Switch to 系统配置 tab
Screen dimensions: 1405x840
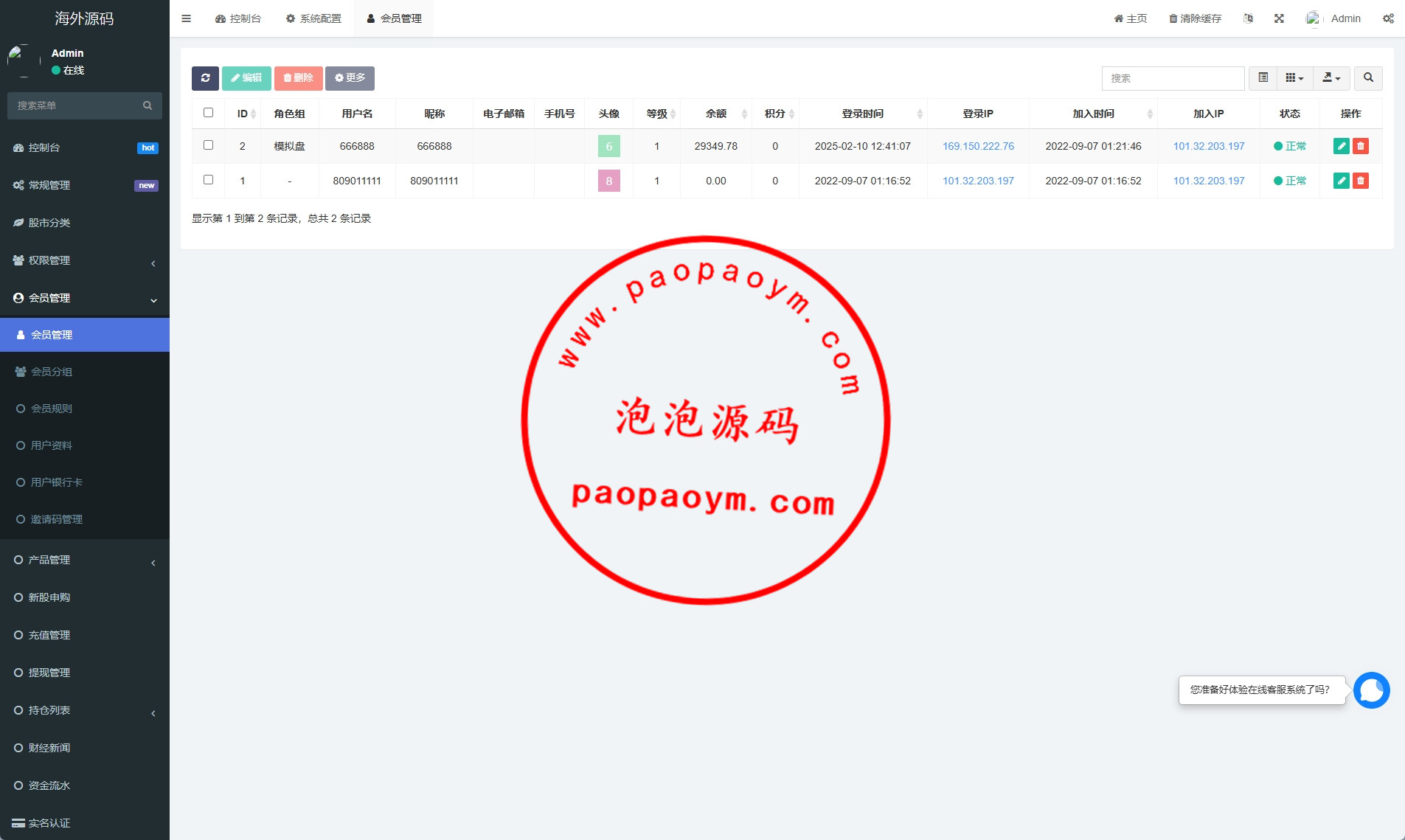click(x=313, y=18)
